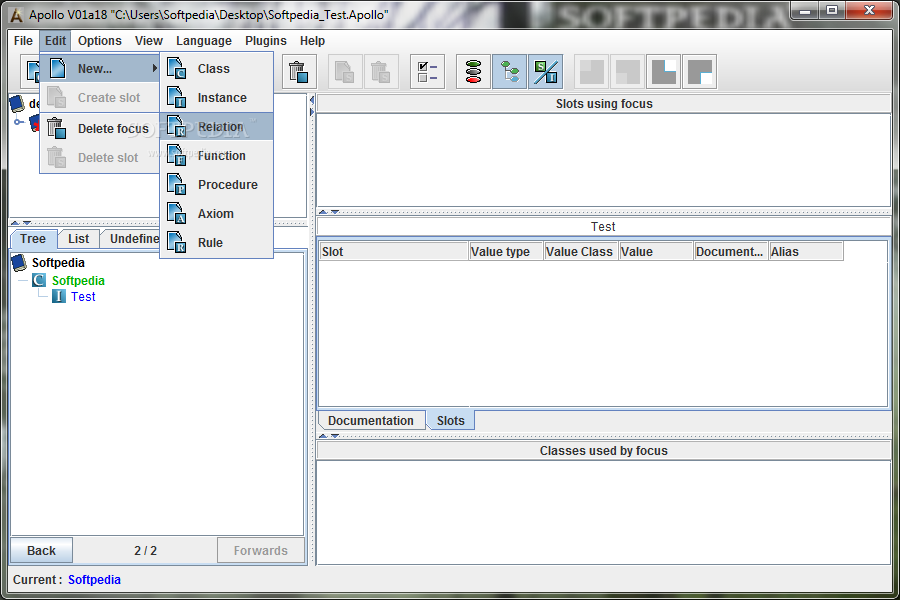Select the second light-gray layout toolbar icon
Screen dimensions: 900x600
(627, 72)
